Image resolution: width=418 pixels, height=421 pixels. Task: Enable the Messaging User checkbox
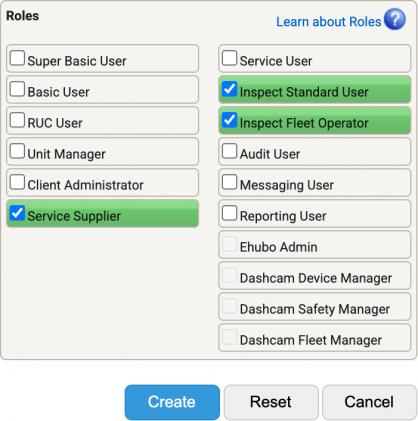(229, 182)
